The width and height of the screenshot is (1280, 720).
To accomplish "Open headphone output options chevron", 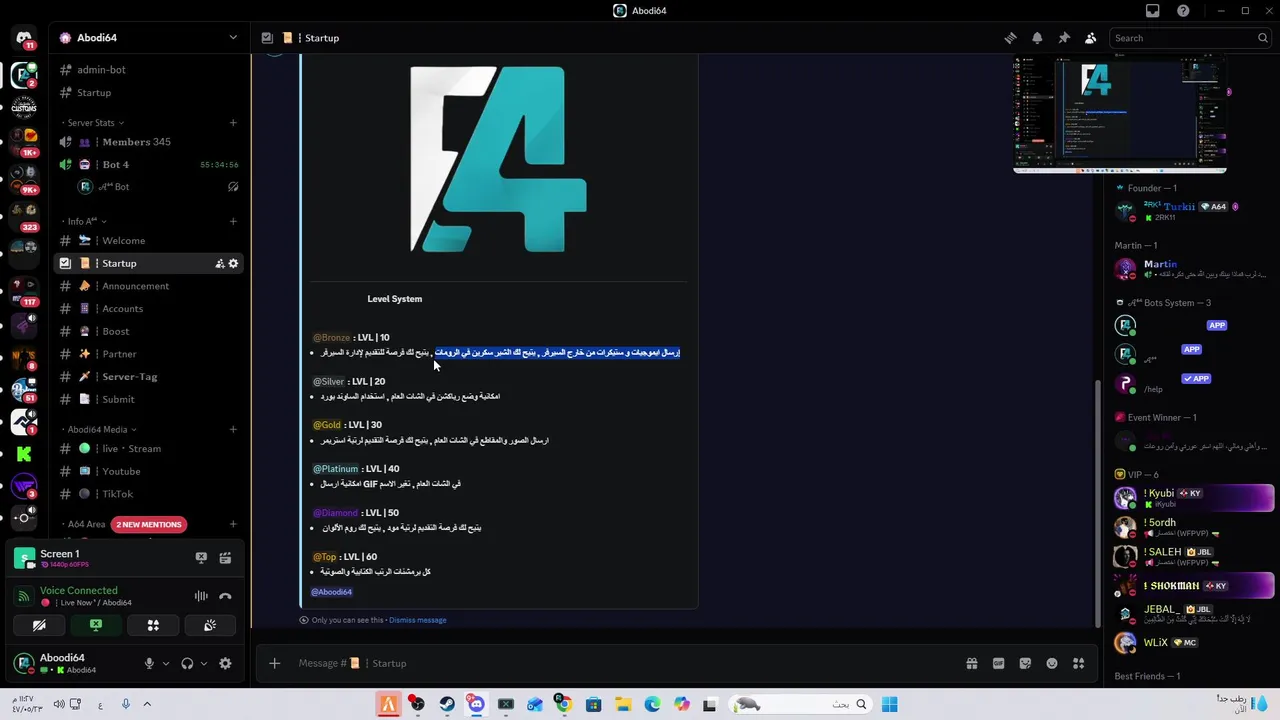I will (204, 663).
